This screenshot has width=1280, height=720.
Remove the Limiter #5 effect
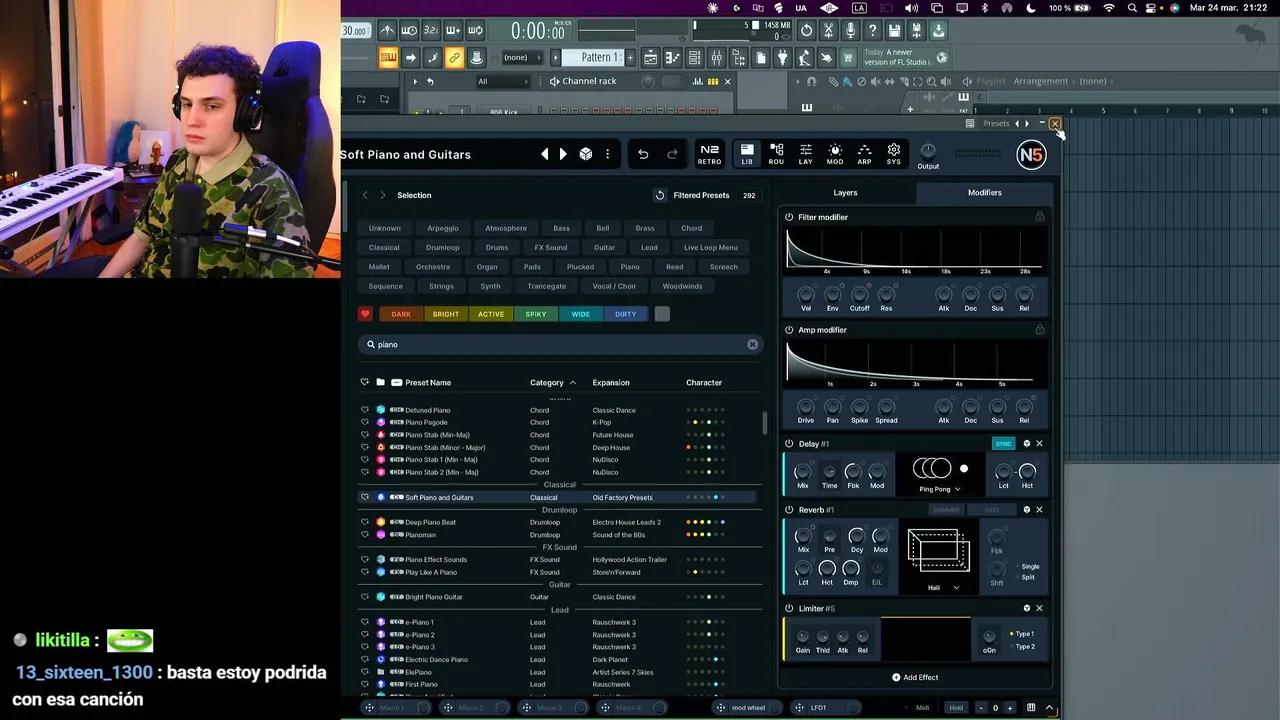point(1039,608)
